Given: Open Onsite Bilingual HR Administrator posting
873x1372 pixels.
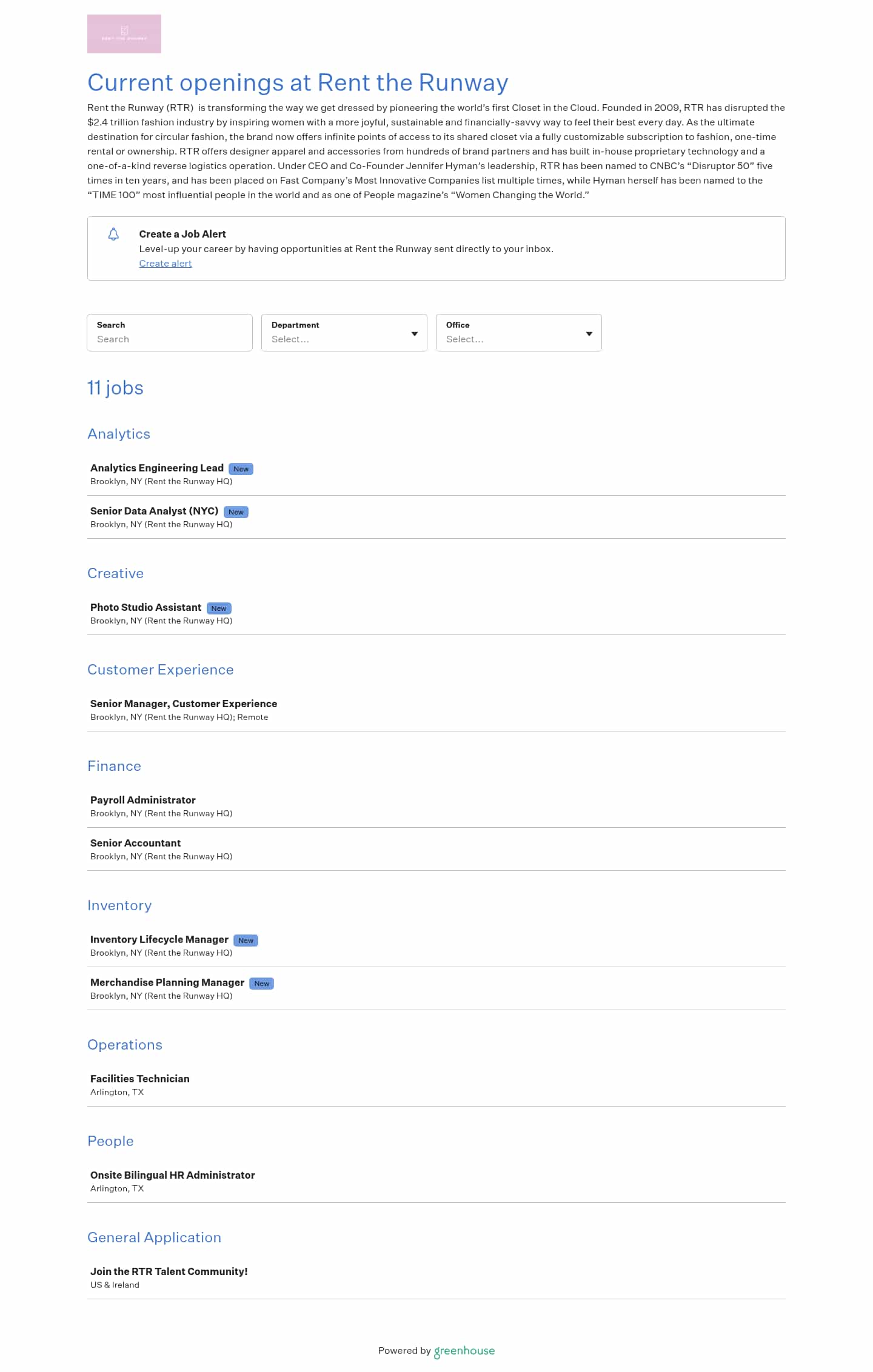Looking at the screenshot, I should click(172, 1175).
